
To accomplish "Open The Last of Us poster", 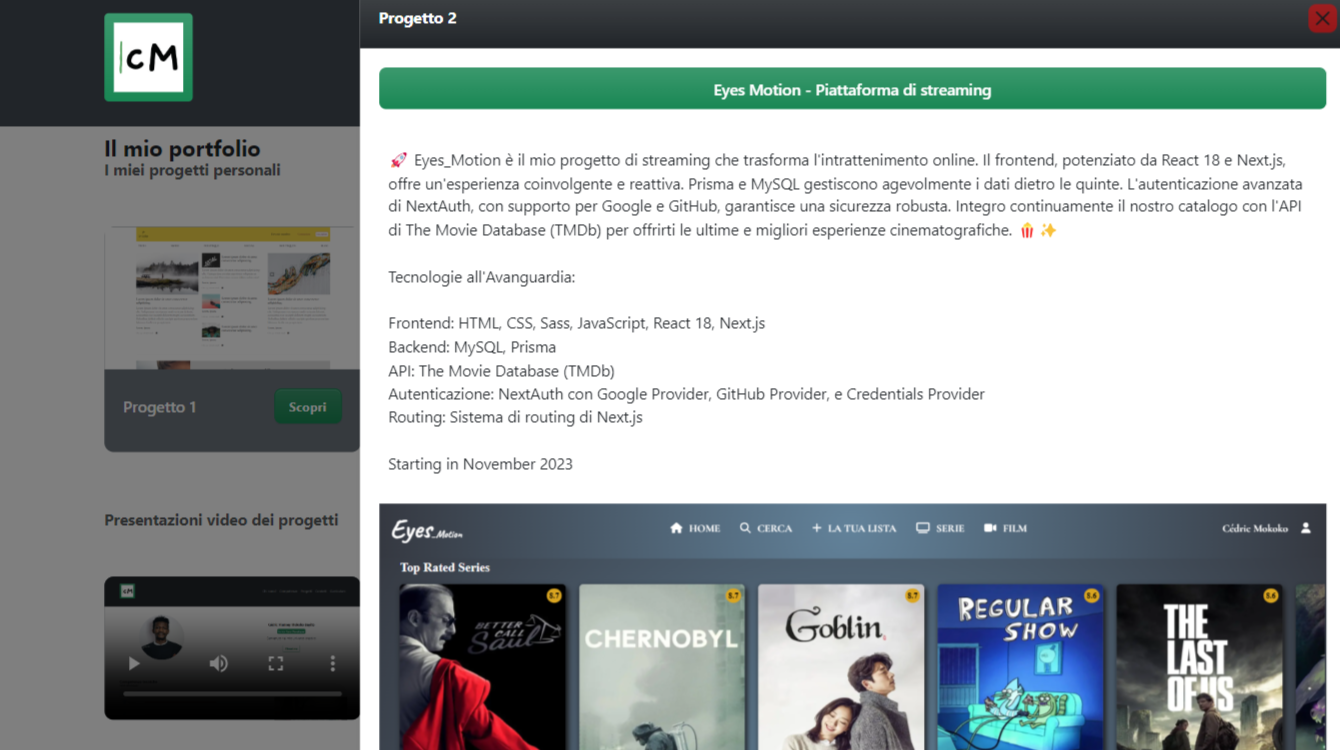I will pos(1199,667).
